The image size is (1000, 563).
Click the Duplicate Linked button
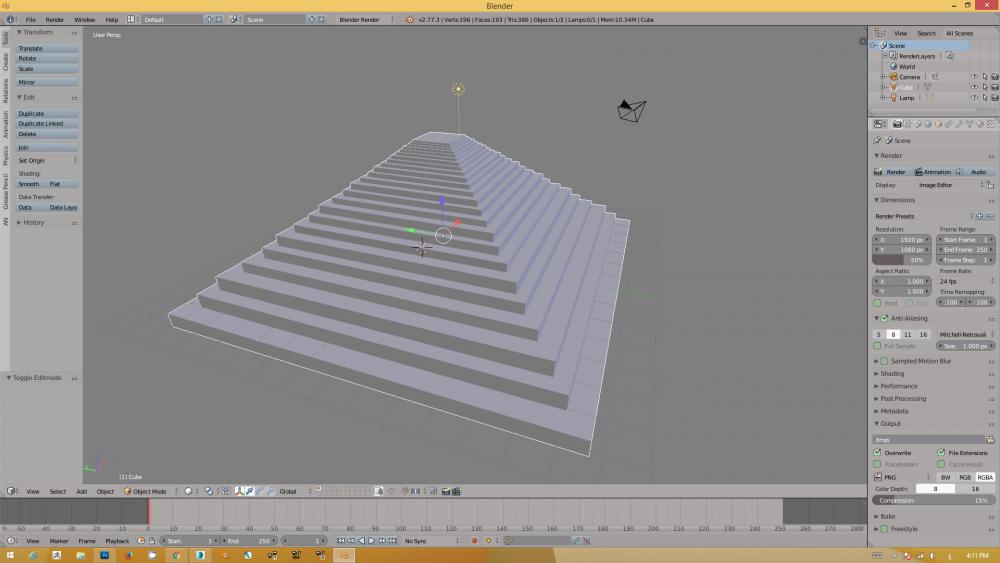click(x=47, y=124)
